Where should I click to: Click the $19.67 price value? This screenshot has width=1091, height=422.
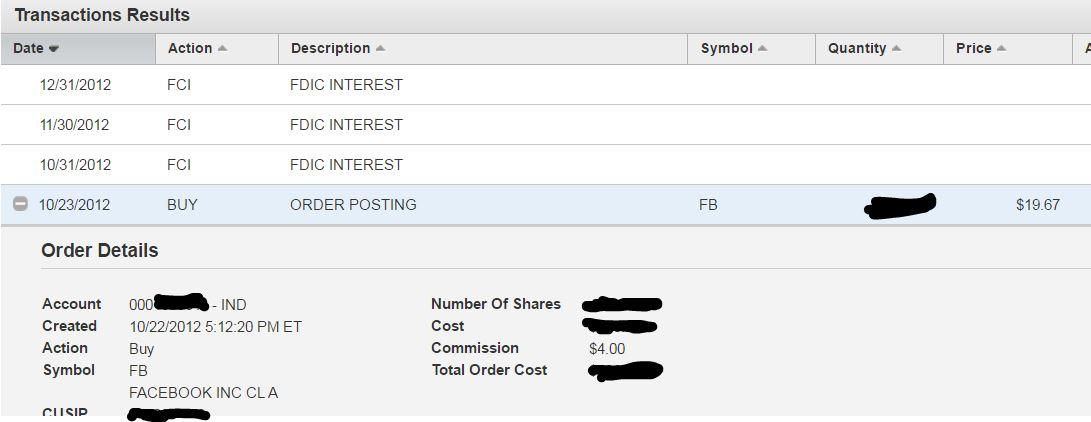(x=1037, y=205)
